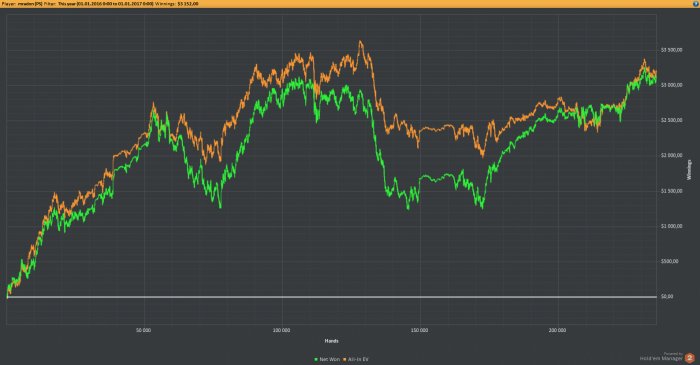
Task: Click the 200 000 hands axis label
Action: (x=557, y=330)
